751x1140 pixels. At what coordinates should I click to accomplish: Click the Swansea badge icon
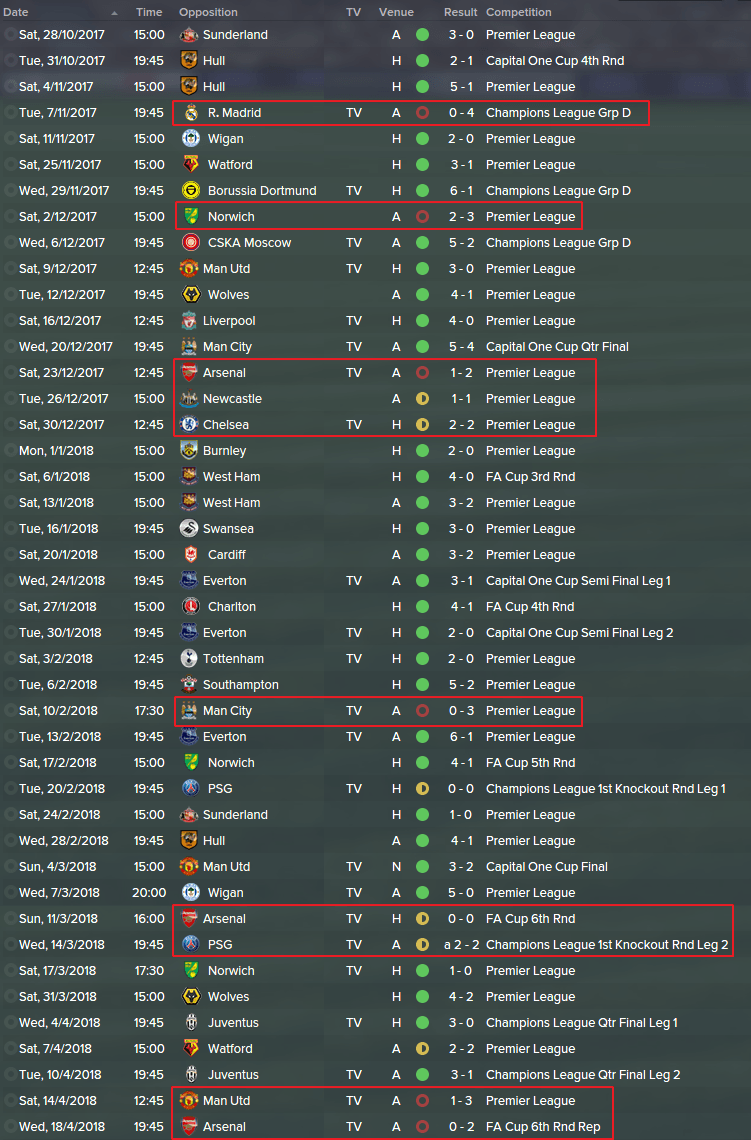coord(189,529)
